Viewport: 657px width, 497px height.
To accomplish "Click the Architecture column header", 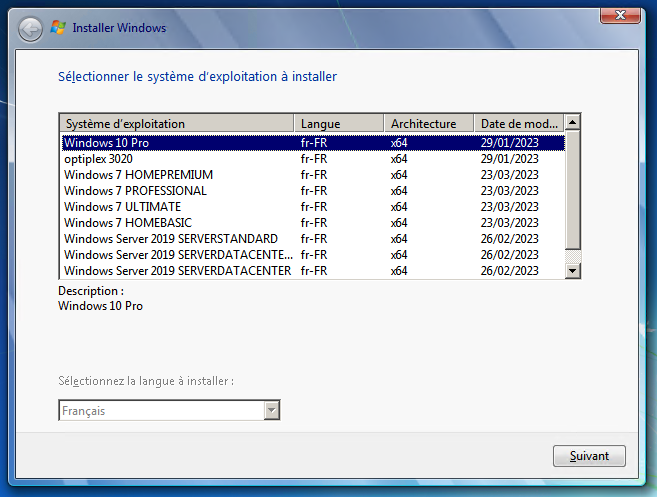I will click(x=428, y=123).
